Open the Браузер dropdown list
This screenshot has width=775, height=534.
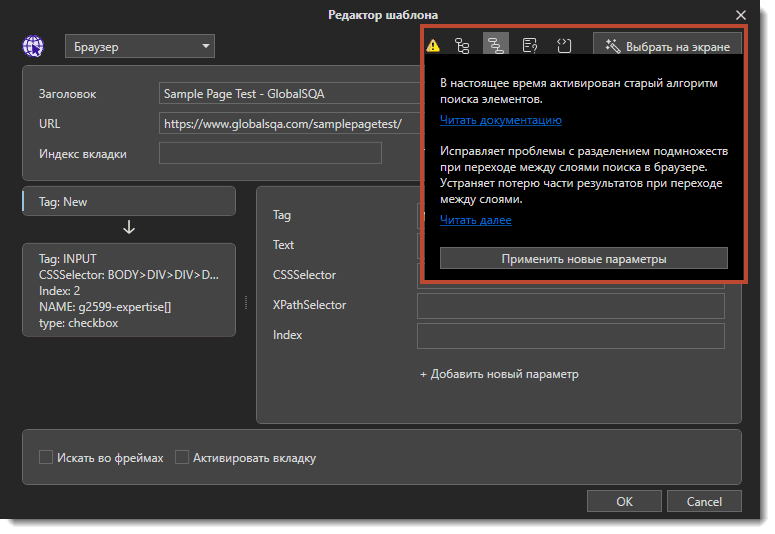(x=140, y=46)
